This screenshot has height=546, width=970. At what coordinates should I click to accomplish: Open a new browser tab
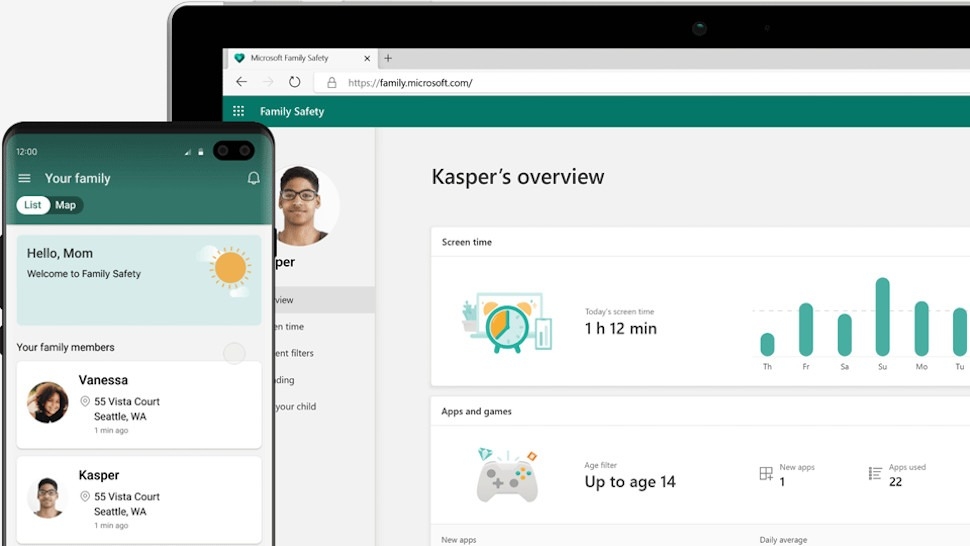388,58
